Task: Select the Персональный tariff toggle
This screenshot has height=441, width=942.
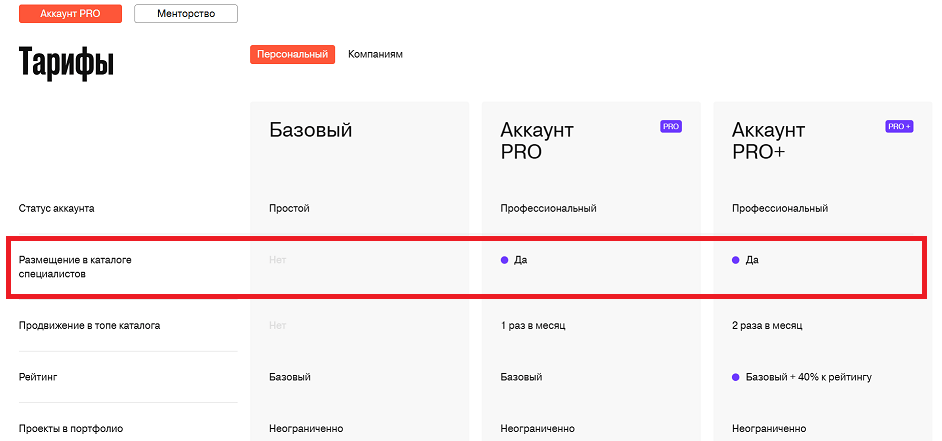Action: pos(292,54)
